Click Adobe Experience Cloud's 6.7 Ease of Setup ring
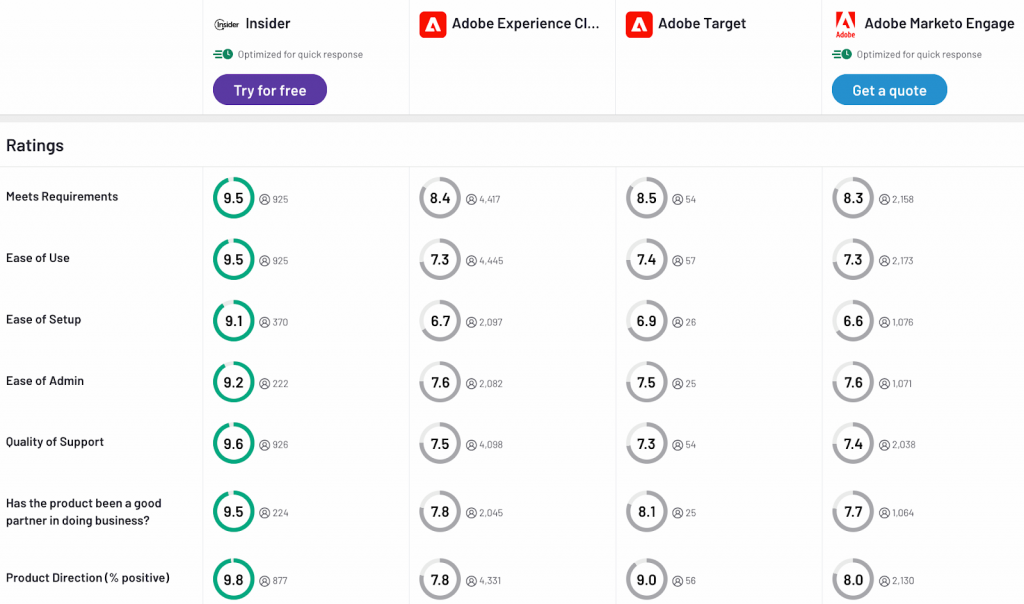Screen dimensions: 1024x604 click(440, 321)
